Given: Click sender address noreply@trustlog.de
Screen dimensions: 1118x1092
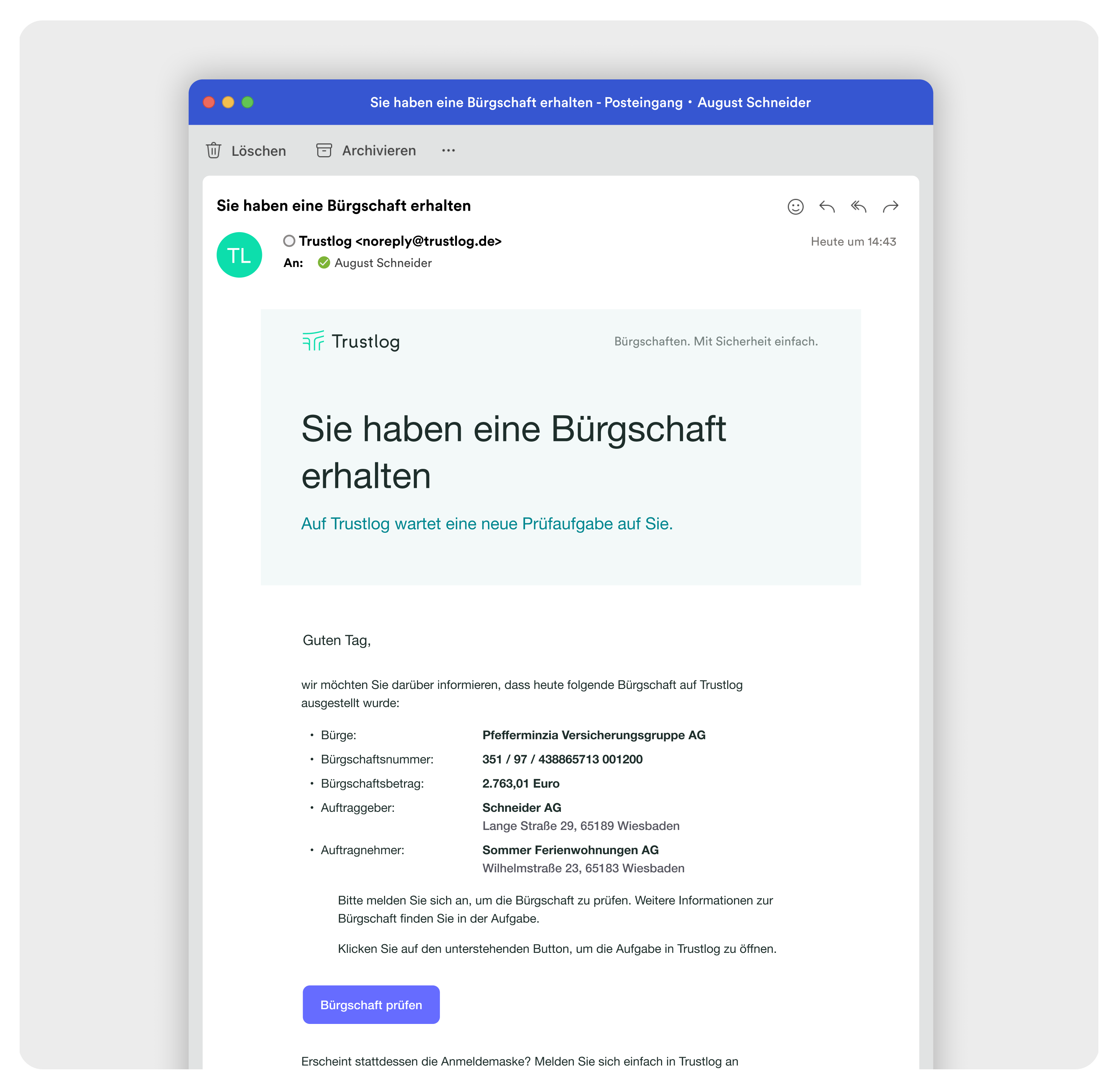Looking at the screenshot, I should [428, 241].
